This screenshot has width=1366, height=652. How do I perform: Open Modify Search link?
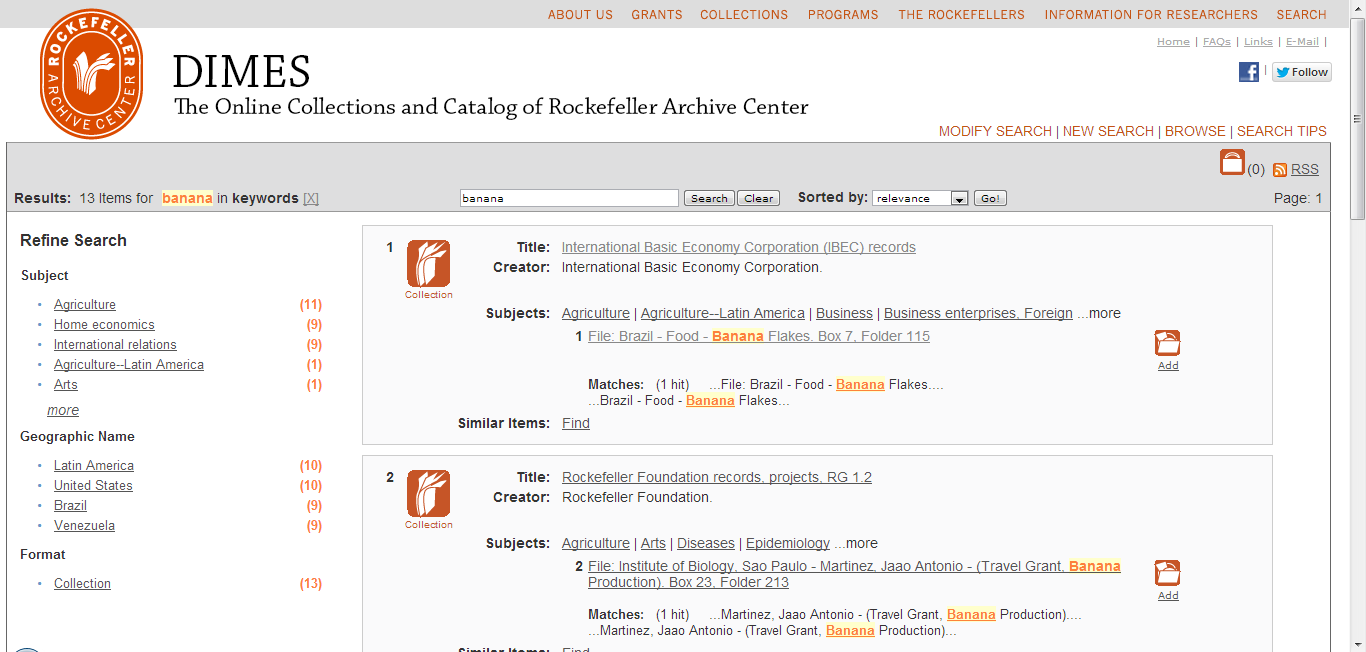pos(995,131)
